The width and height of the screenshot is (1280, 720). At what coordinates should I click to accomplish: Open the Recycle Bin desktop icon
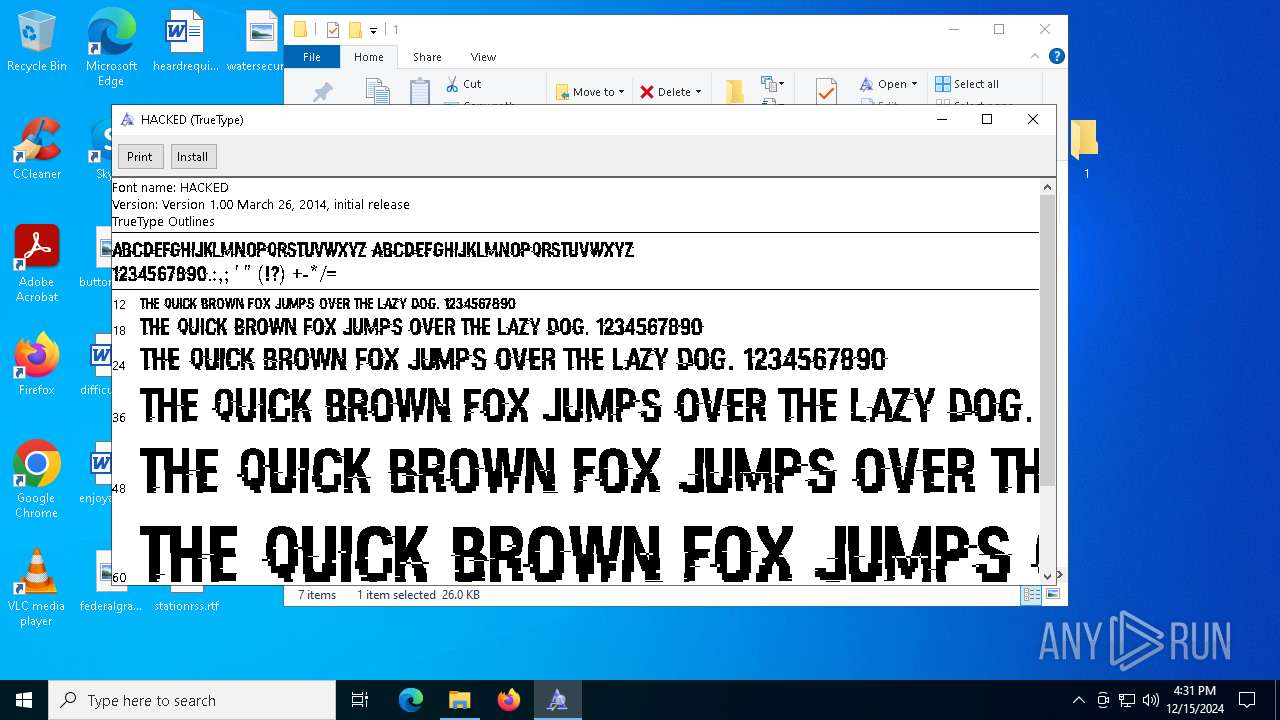(37, 41)
